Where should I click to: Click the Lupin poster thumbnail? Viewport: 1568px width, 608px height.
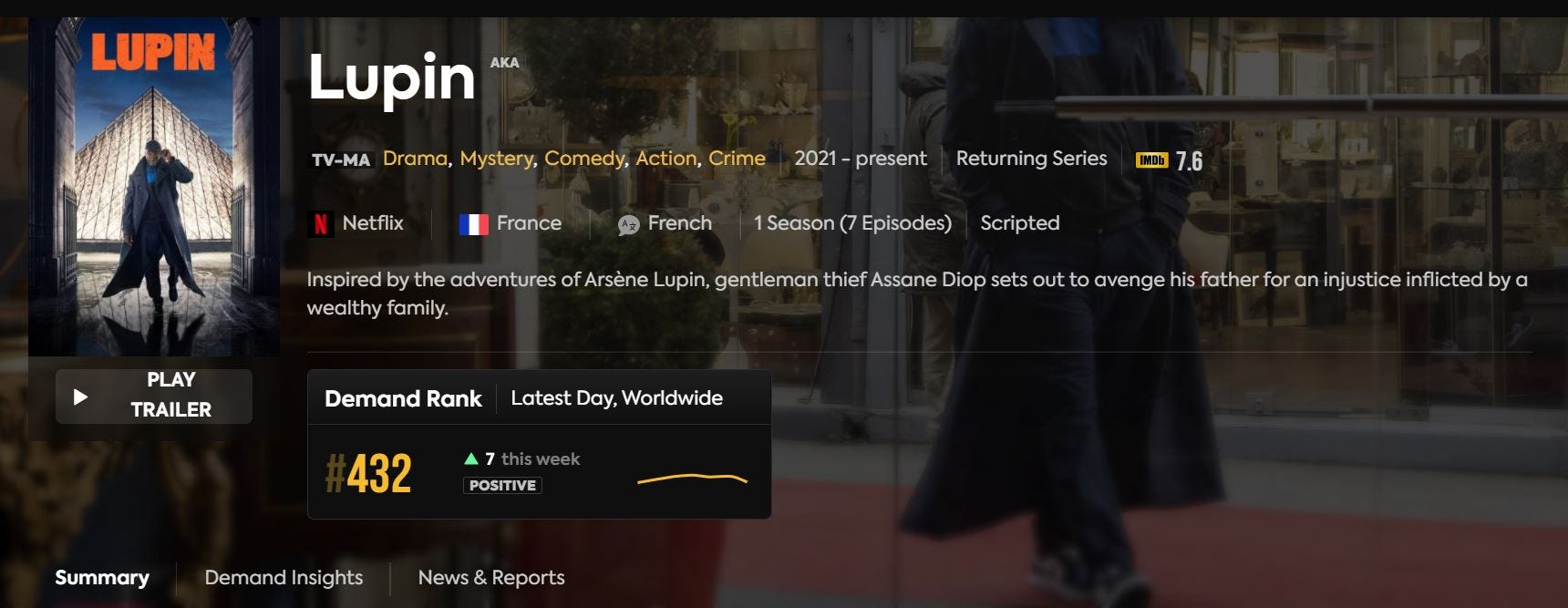(x=154, y=186)
